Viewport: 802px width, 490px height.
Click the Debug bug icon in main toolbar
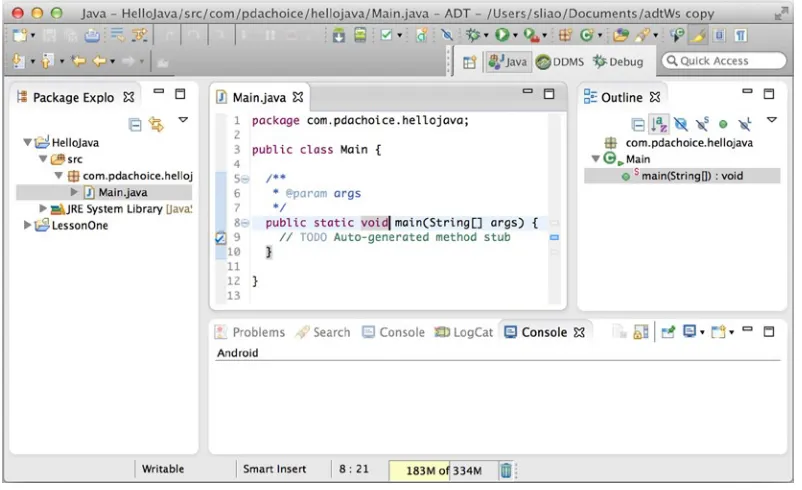tap(473, 35)
